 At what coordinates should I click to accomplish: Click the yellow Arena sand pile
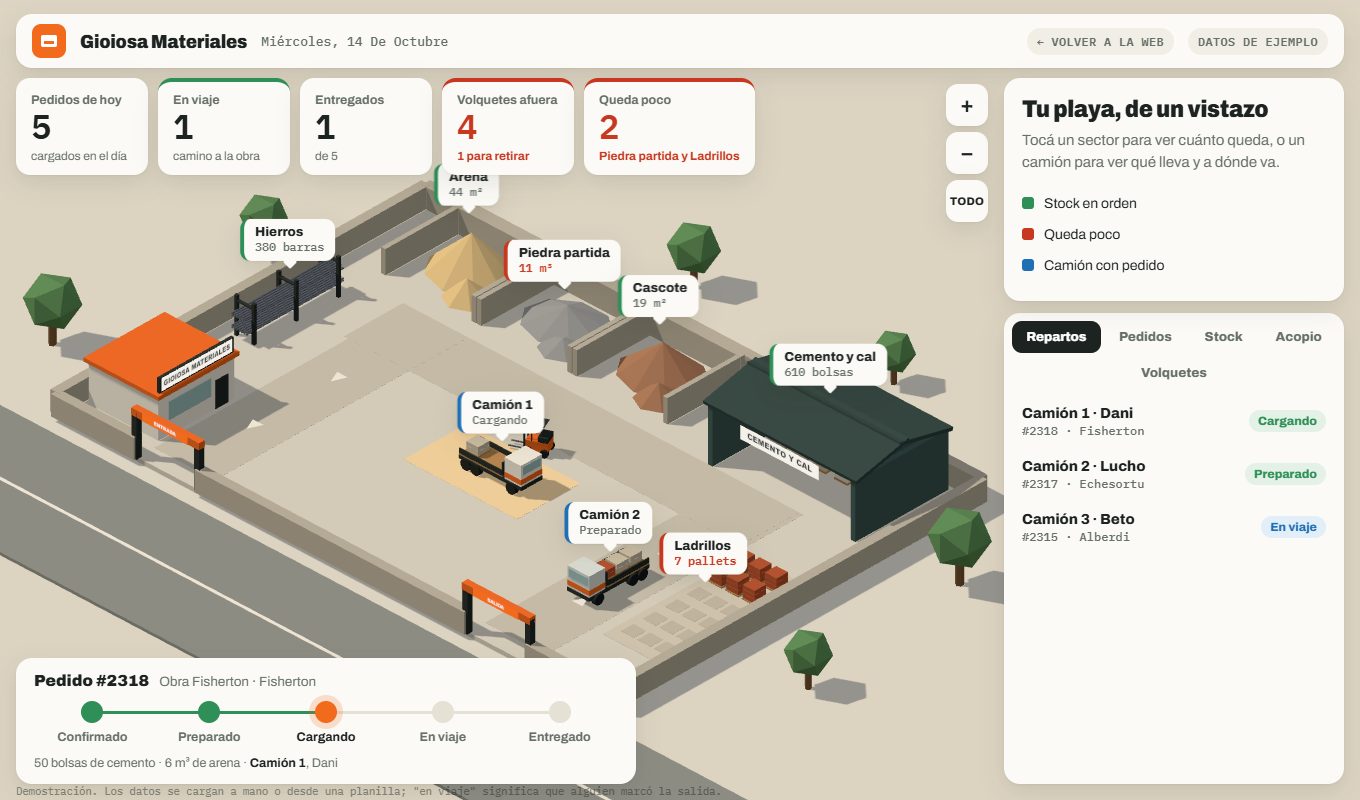tap(466, 268)
